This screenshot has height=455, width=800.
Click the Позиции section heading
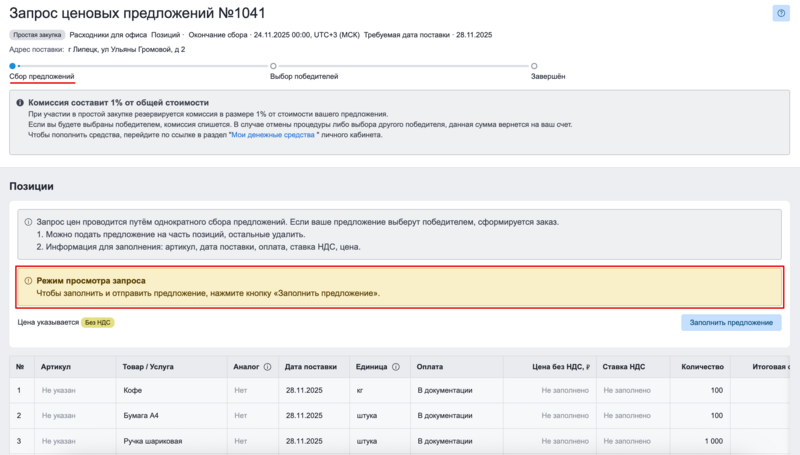(31, 186)
